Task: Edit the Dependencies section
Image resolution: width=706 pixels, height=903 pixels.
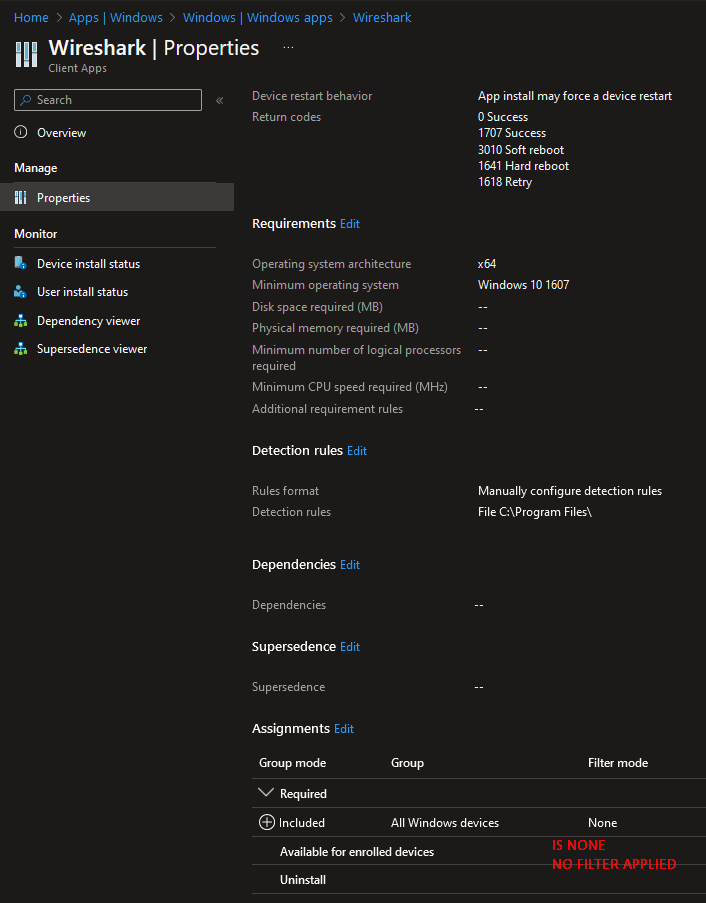Action: (350, 564)
